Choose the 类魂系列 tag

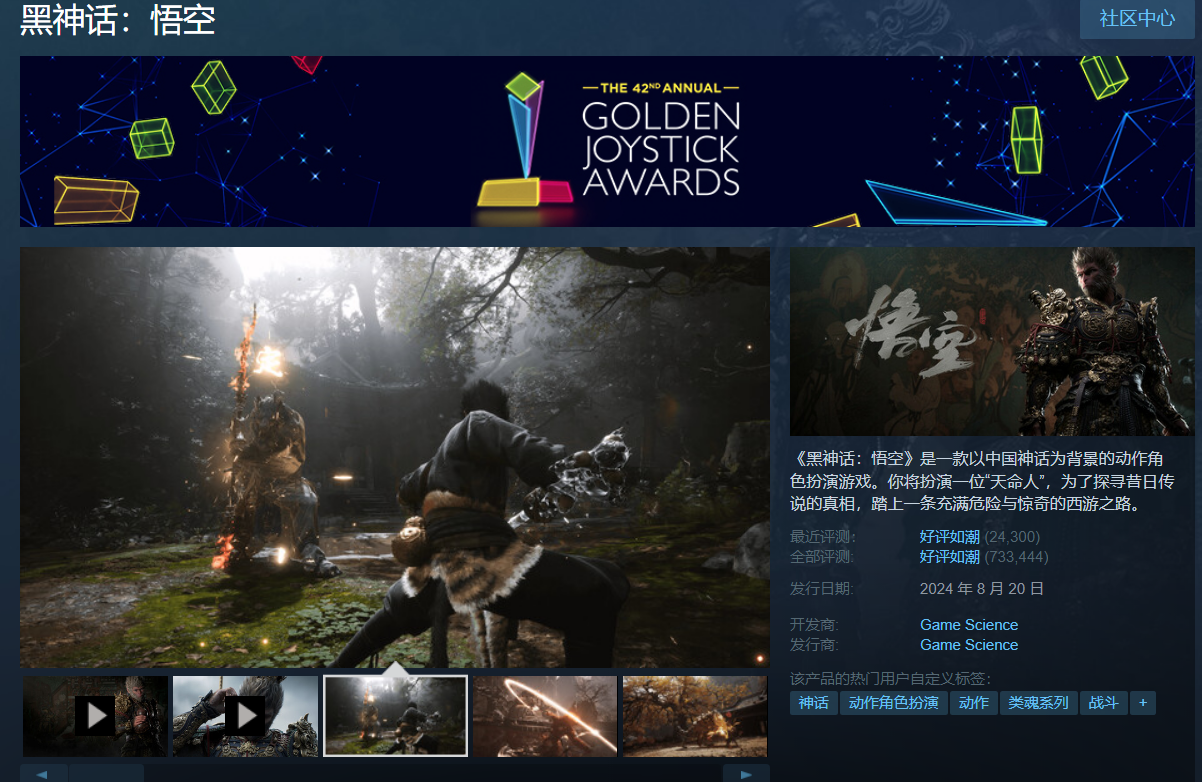[x=1038, y=703]
